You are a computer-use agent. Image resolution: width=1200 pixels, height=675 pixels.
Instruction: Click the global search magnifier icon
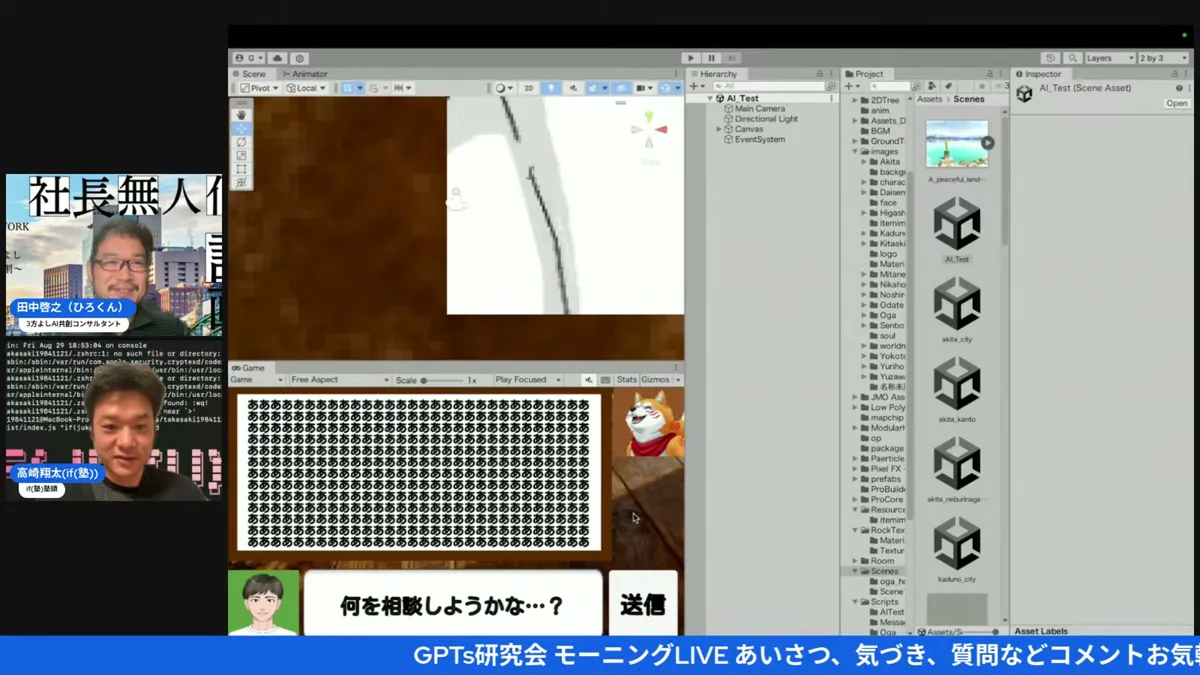(x=1072, y=59)
